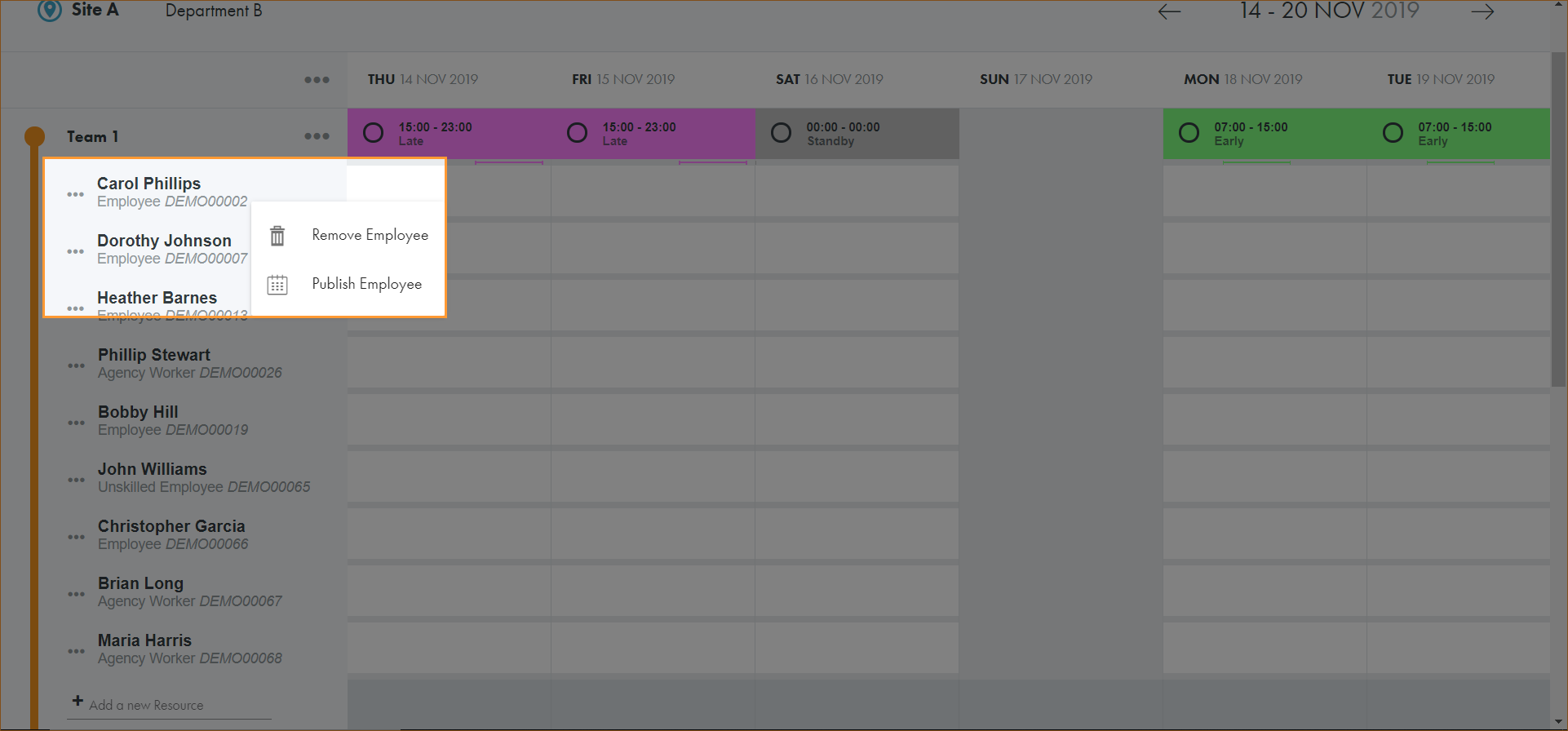Click the trash icon for Remove Employee
1568x731 pixels.
(x=277, y=236)
